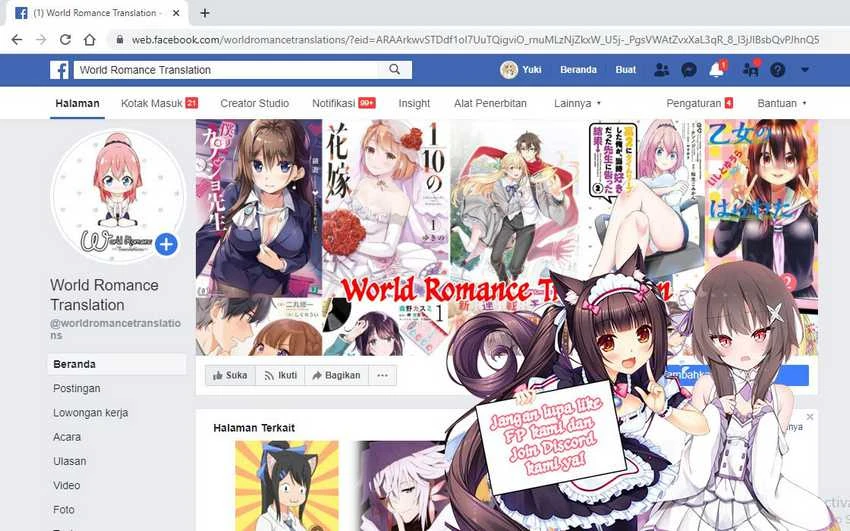Open the Insight tab
The image size is (850, 531).
click(x=414, y=103)
